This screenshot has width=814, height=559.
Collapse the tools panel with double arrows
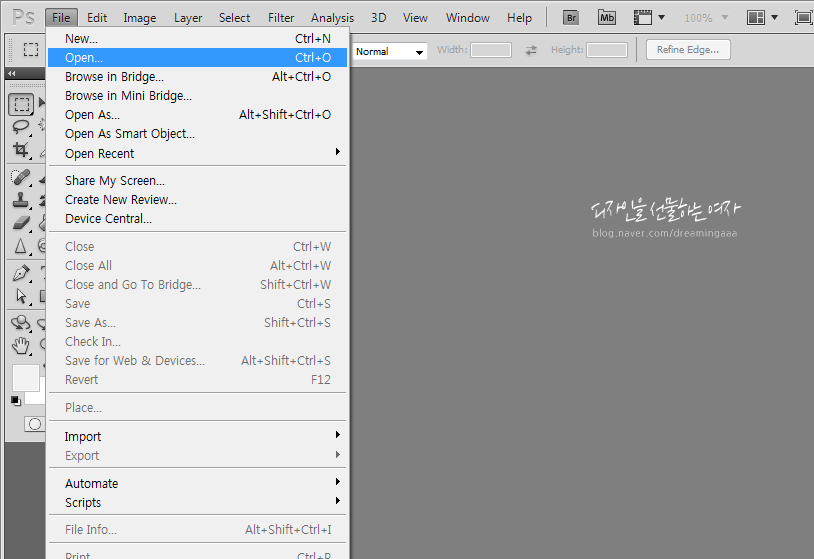tap(11, 74)
